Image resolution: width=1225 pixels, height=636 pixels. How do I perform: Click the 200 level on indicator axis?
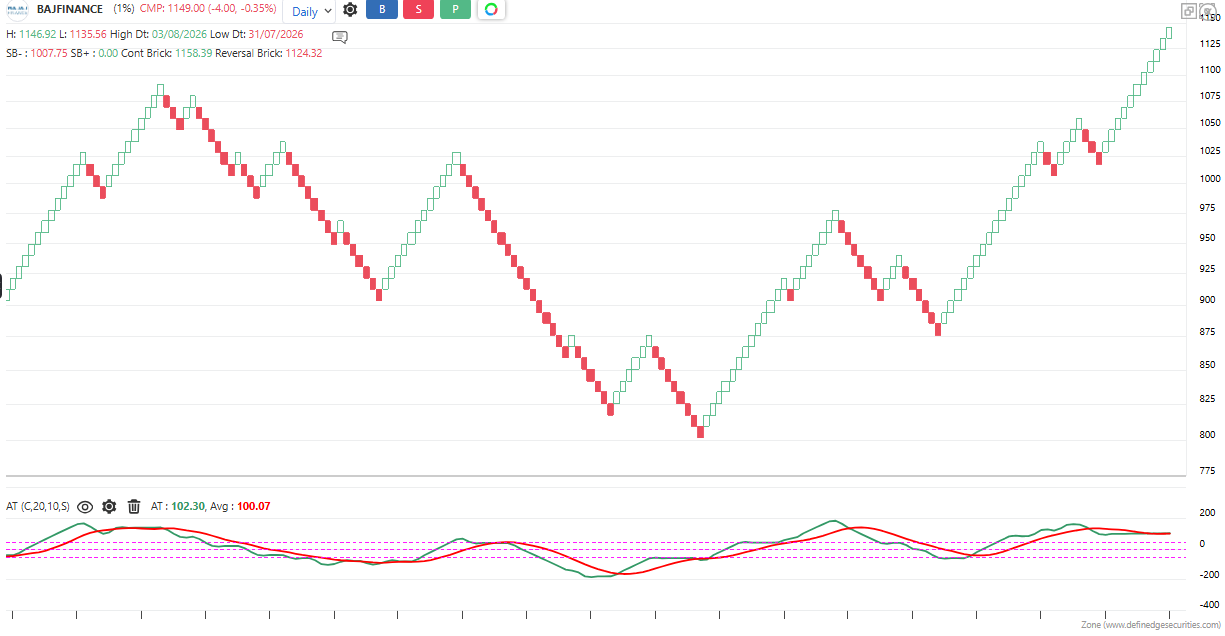[1208, 513]
